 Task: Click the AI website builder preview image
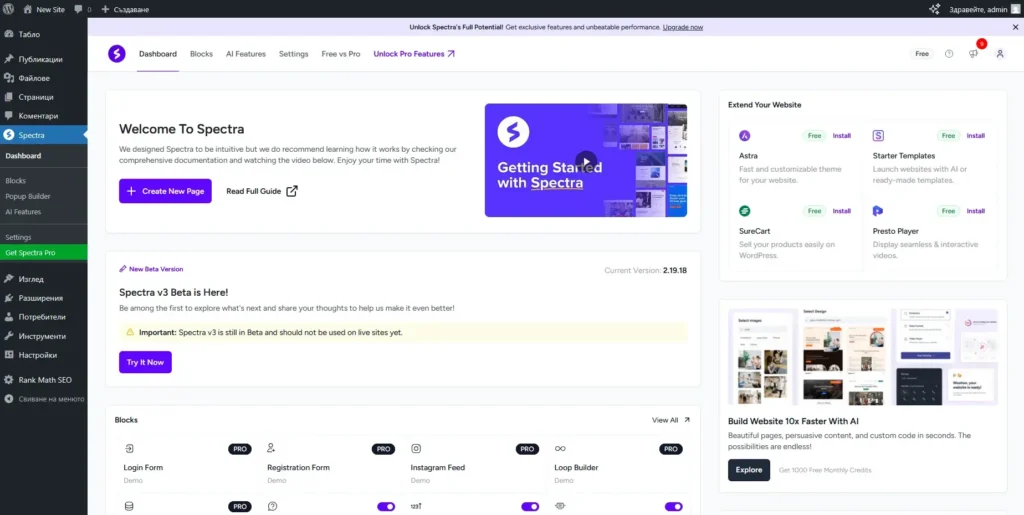click(x=863, y=356)
